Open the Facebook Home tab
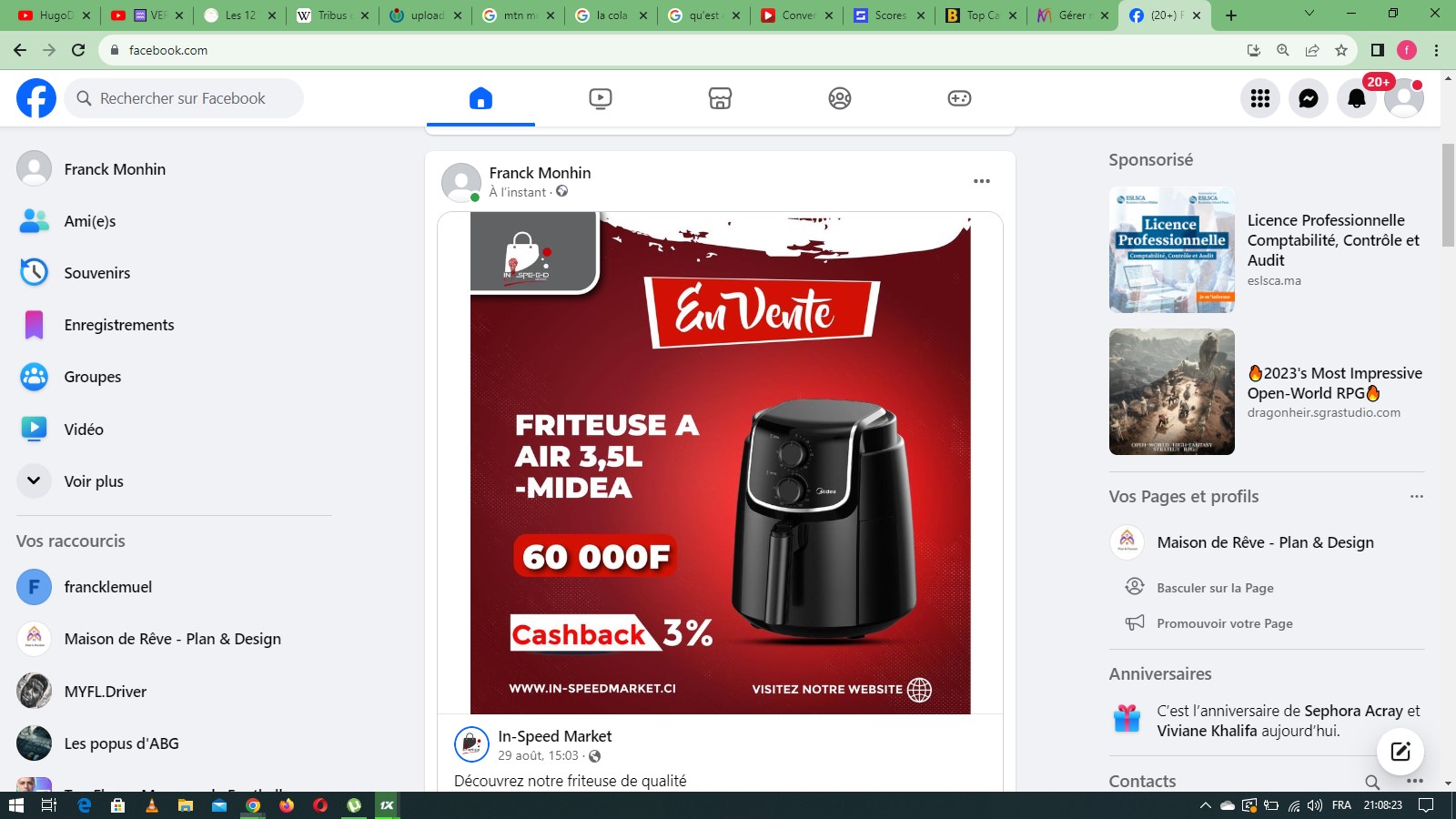This screenshot has height=819, width=1456. [x=480, y=98]
